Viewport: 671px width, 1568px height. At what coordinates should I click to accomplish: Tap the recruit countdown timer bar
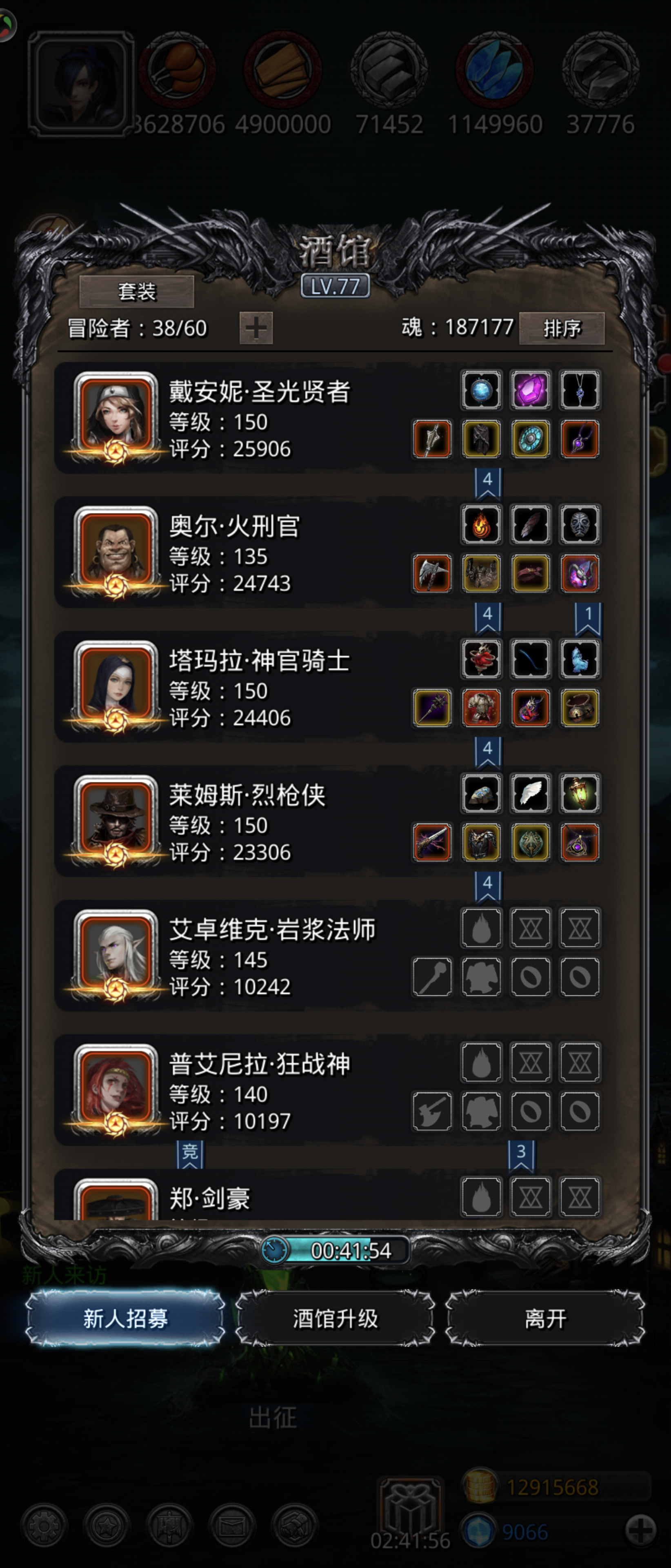click(x=335, y=1250)
